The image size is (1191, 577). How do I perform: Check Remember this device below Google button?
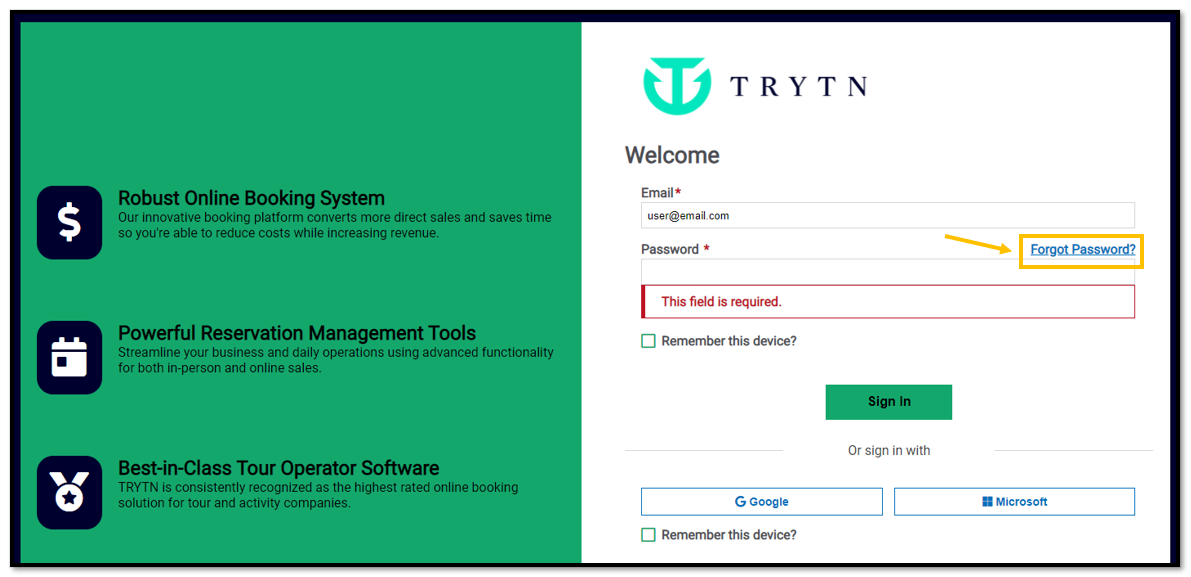pyautogui.click(x=648, y=535)
